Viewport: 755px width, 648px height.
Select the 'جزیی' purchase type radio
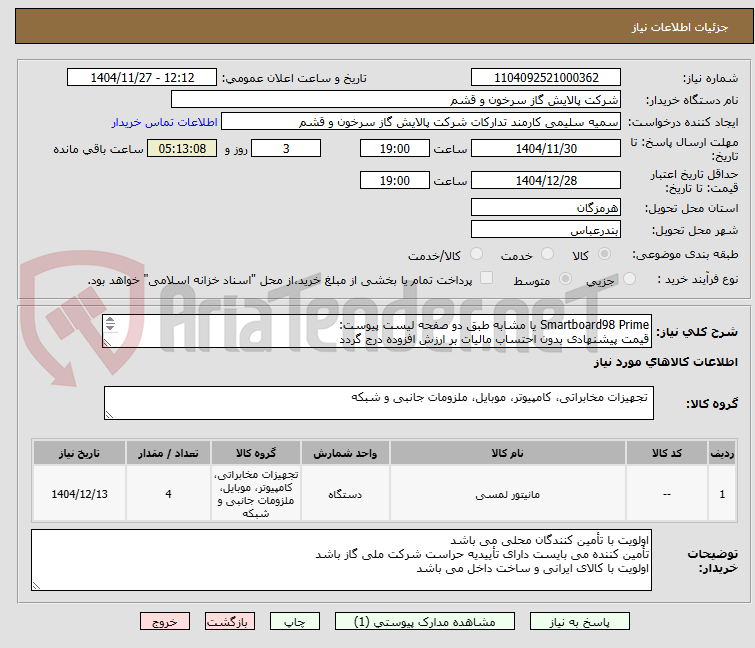click(629, 279)
